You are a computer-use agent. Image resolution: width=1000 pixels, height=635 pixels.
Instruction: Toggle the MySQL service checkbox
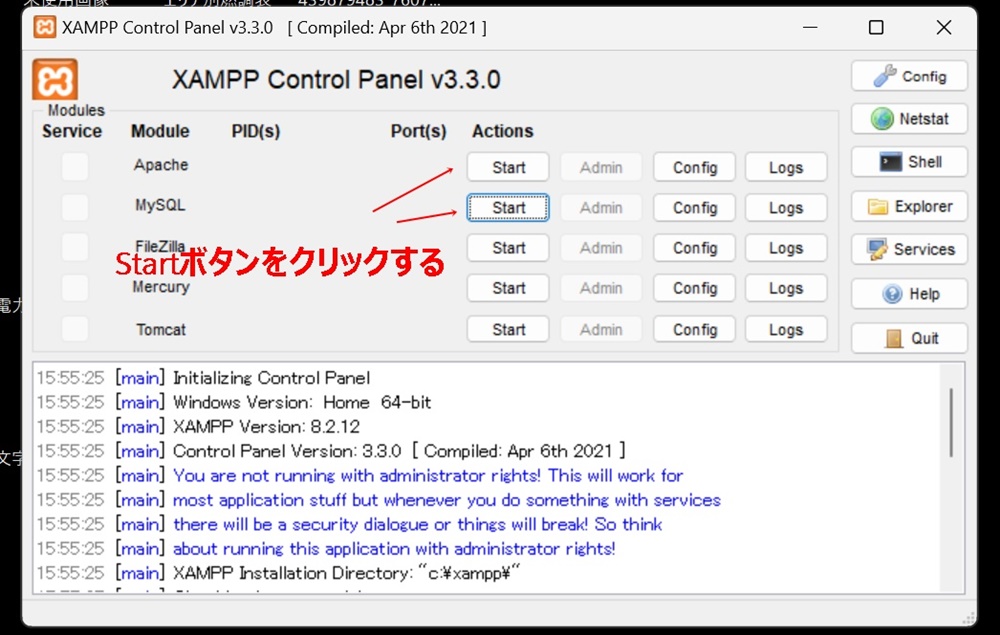75,207
